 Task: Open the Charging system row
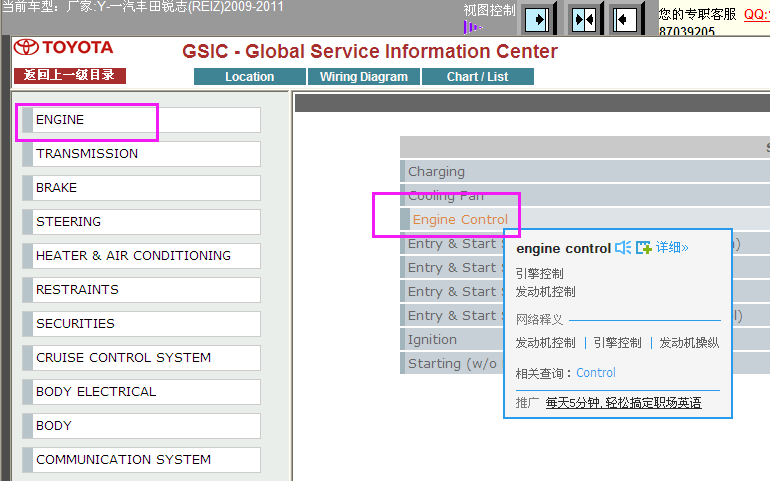[585, 171]
